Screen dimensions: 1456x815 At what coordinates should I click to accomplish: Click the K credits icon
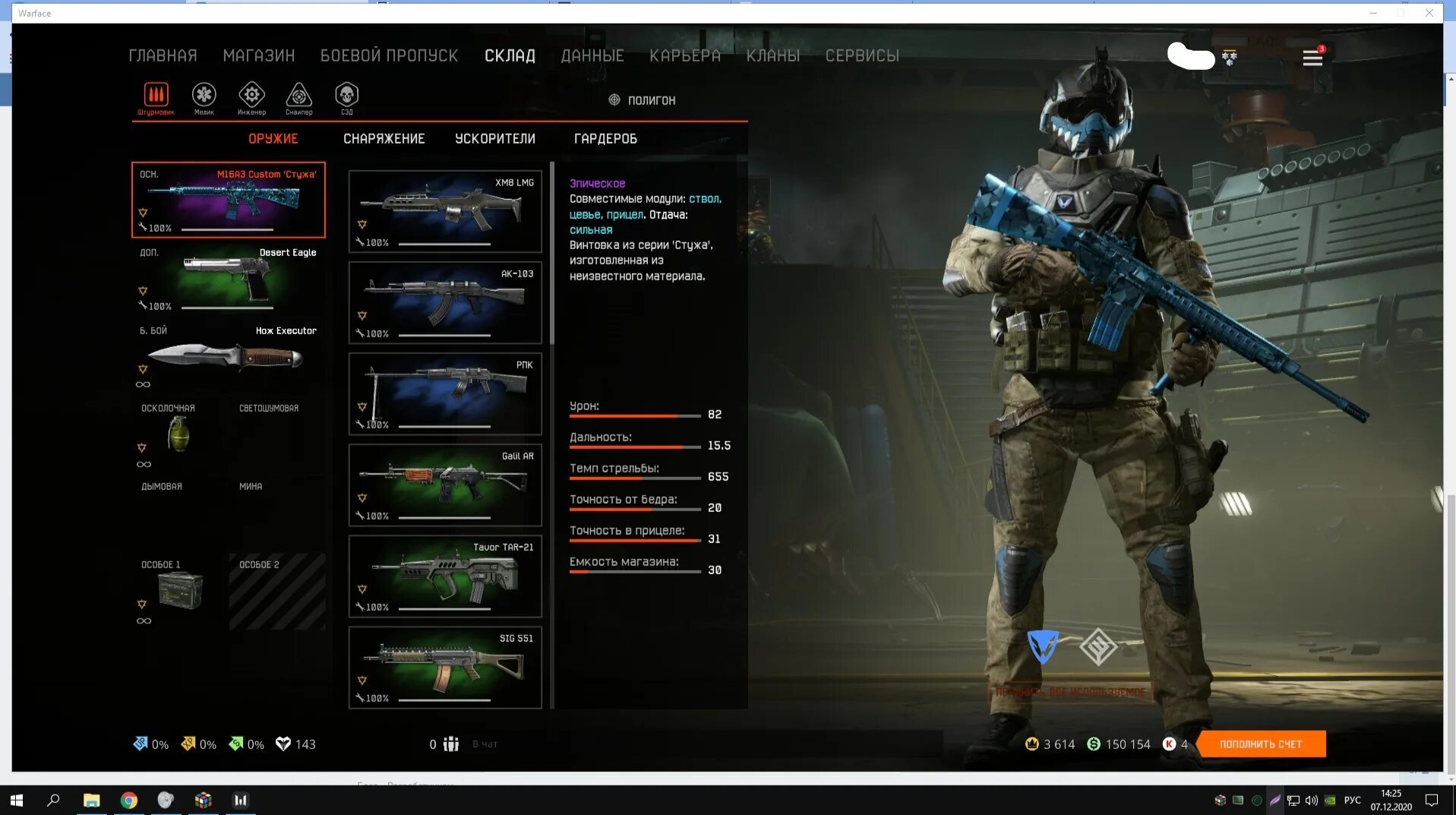pyautogui.click(x=1170, y=744)
